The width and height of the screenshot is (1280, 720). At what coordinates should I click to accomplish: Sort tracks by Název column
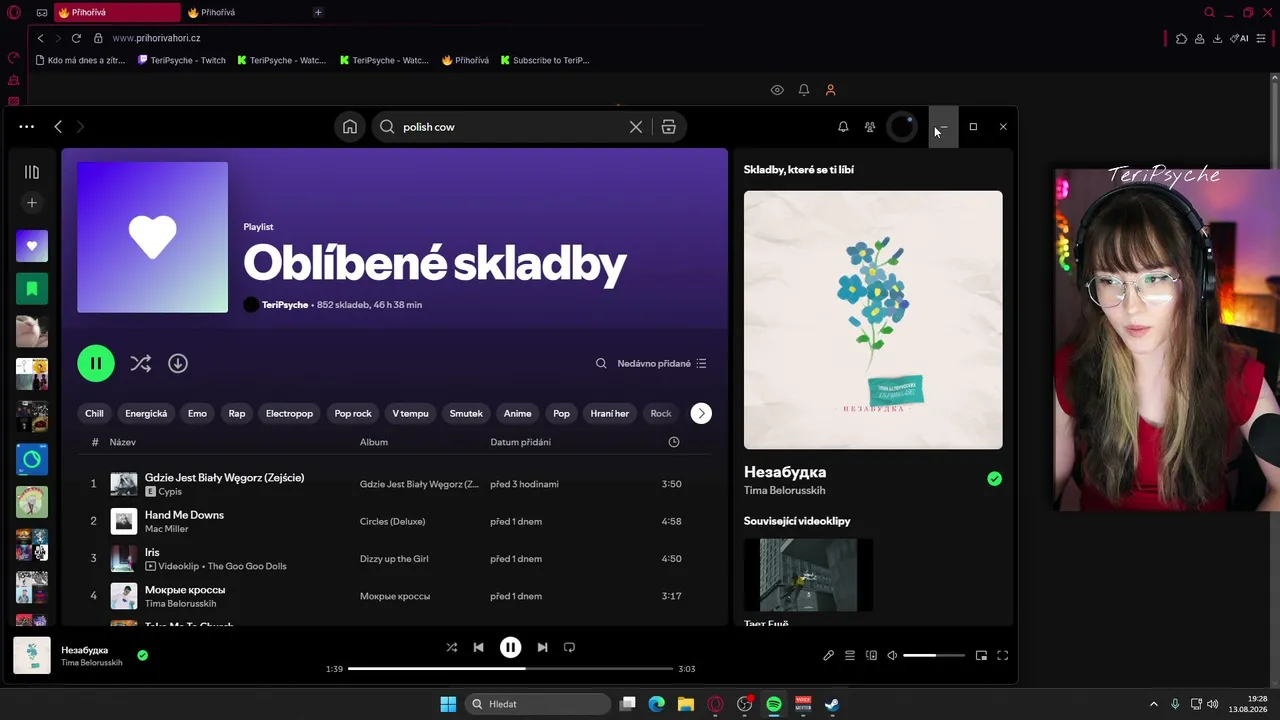(123, 442)
